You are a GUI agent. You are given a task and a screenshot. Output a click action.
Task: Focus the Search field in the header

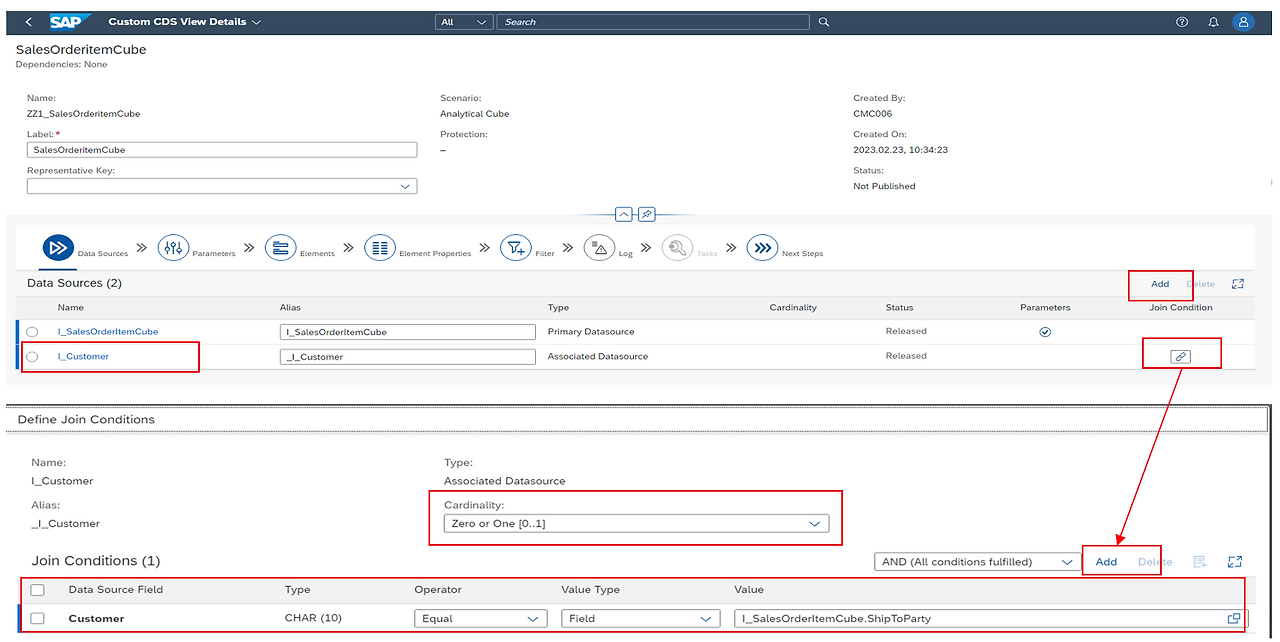pos(654,21)
